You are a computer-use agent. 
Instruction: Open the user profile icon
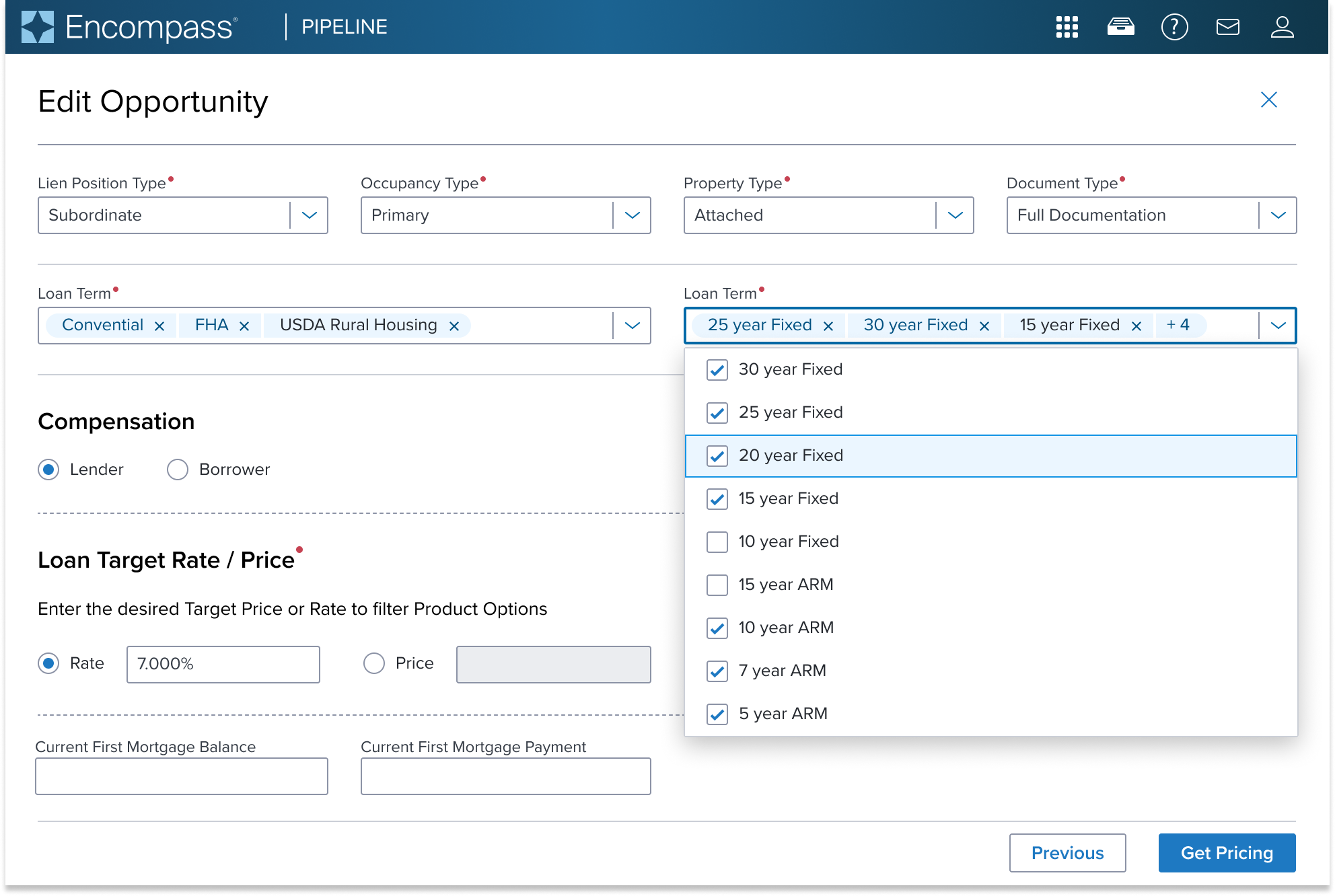coord(1282,27)
